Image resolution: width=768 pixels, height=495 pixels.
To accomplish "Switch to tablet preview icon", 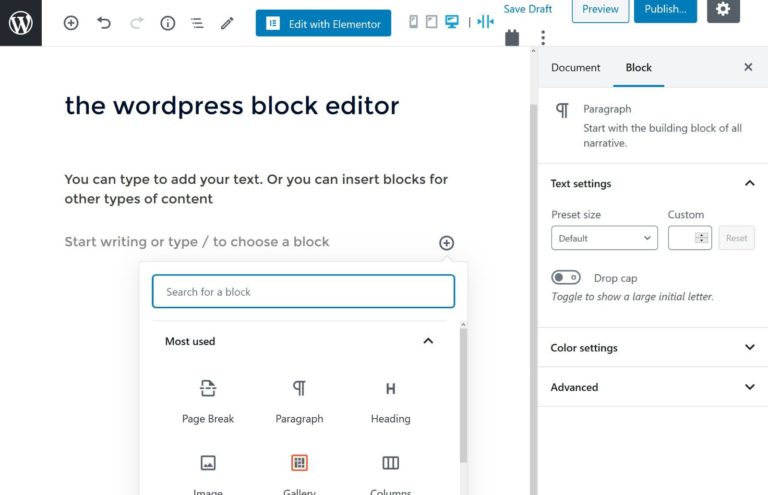I will 432,22.
